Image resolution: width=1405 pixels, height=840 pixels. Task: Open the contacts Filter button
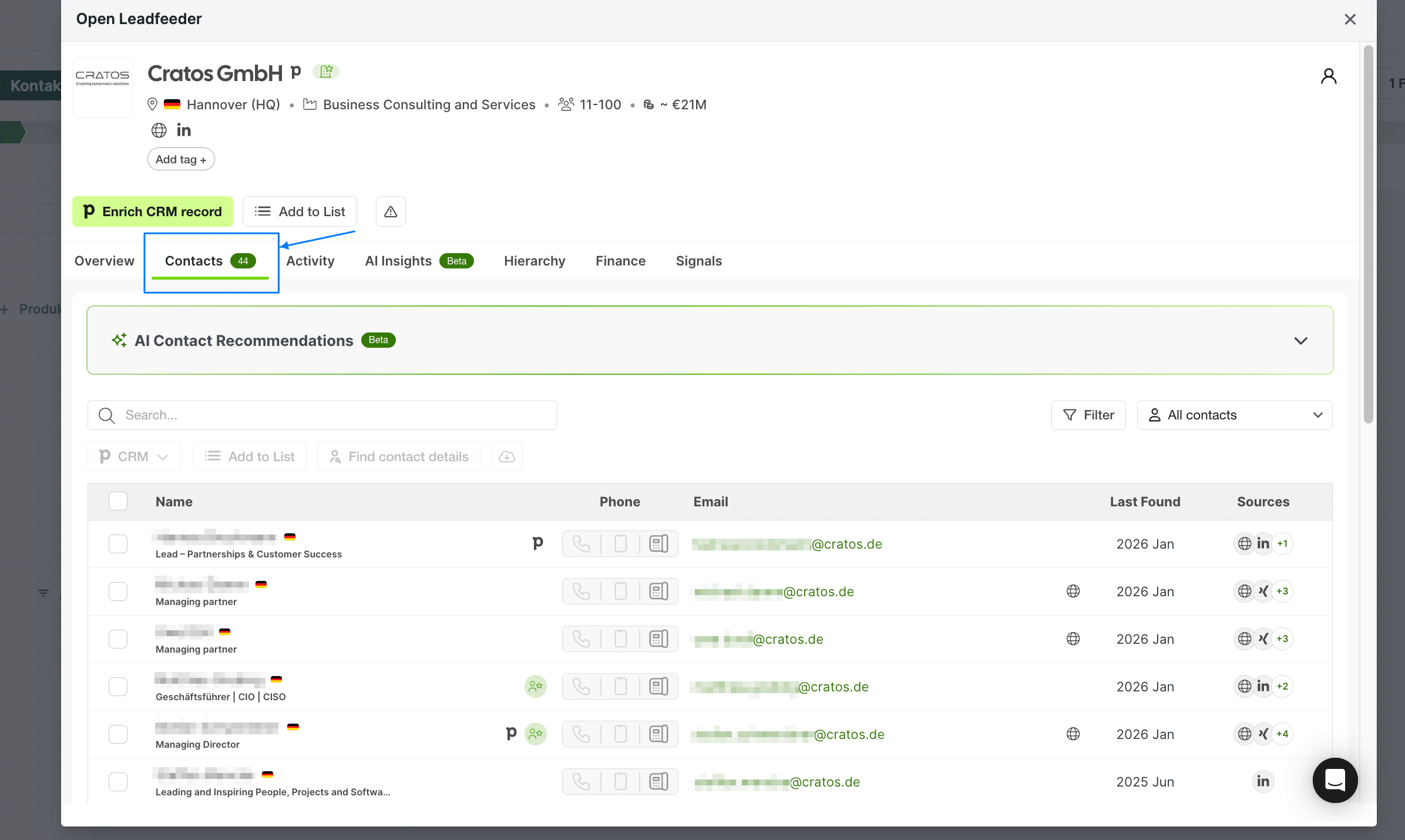pyautogui.click(x=1088, y=415)
